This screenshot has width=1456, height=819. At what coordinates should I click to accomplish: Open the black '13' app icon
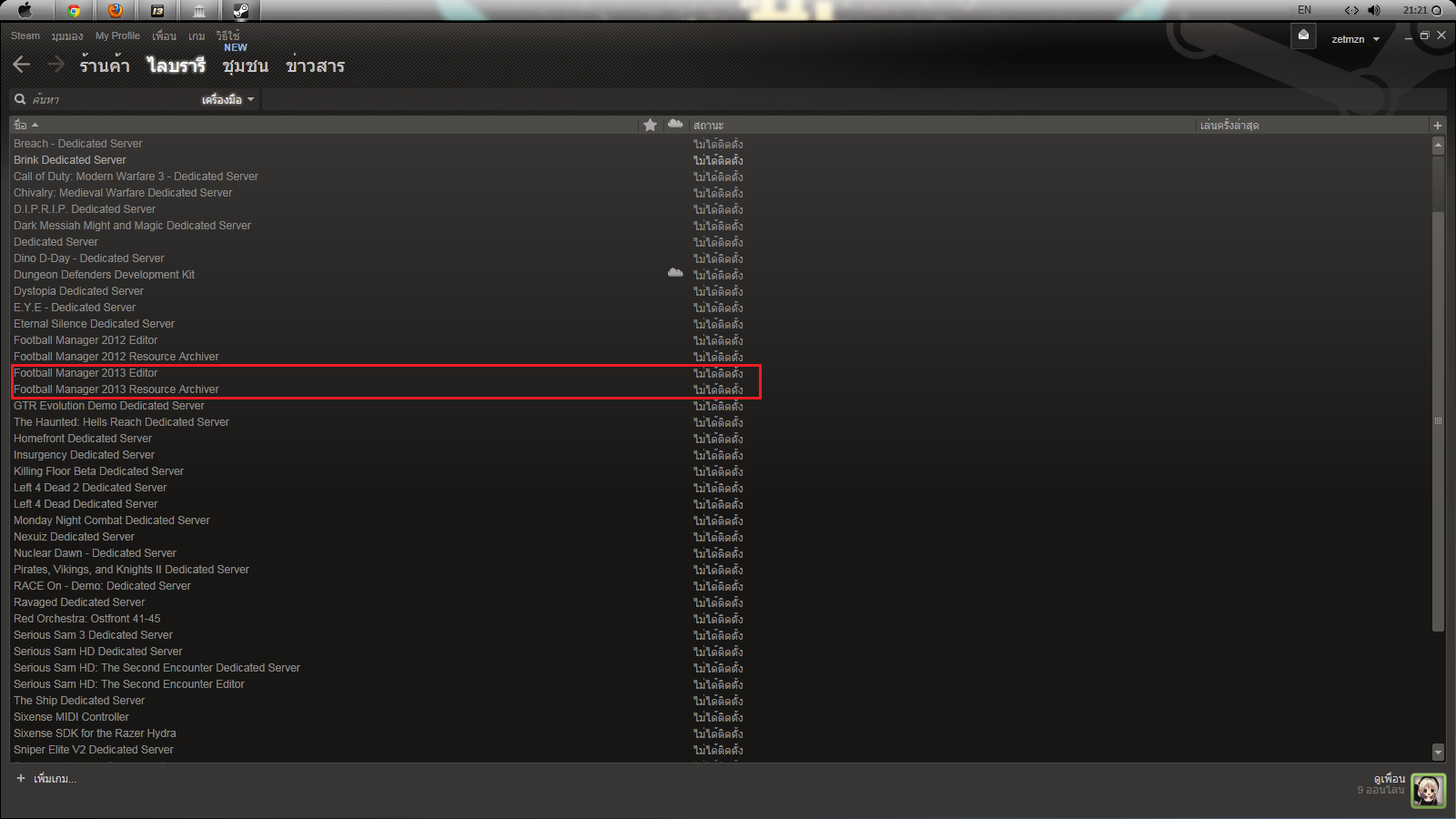[157, 11]
